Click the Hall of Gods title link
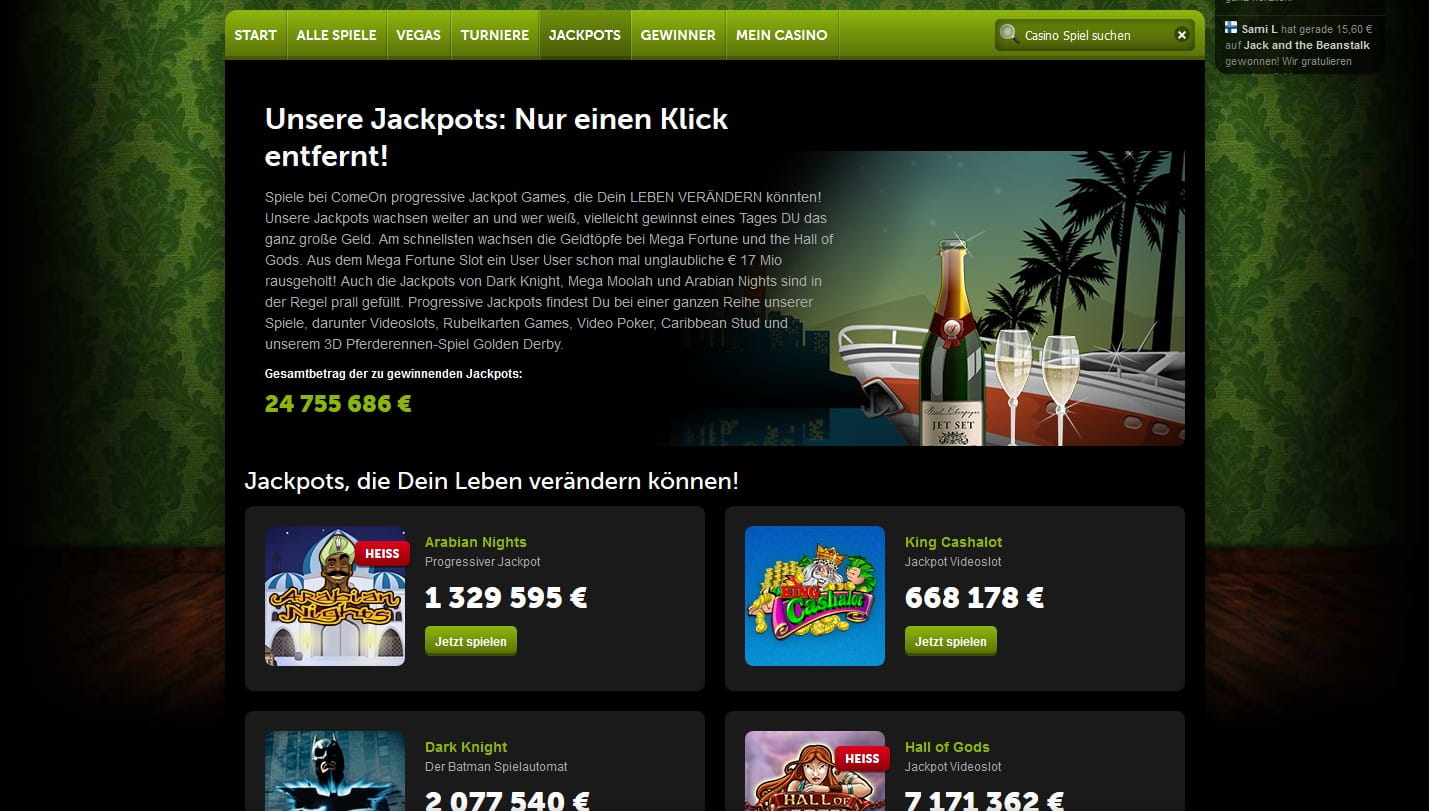This screenshot has height=811, width=1429. click(947, 747)
